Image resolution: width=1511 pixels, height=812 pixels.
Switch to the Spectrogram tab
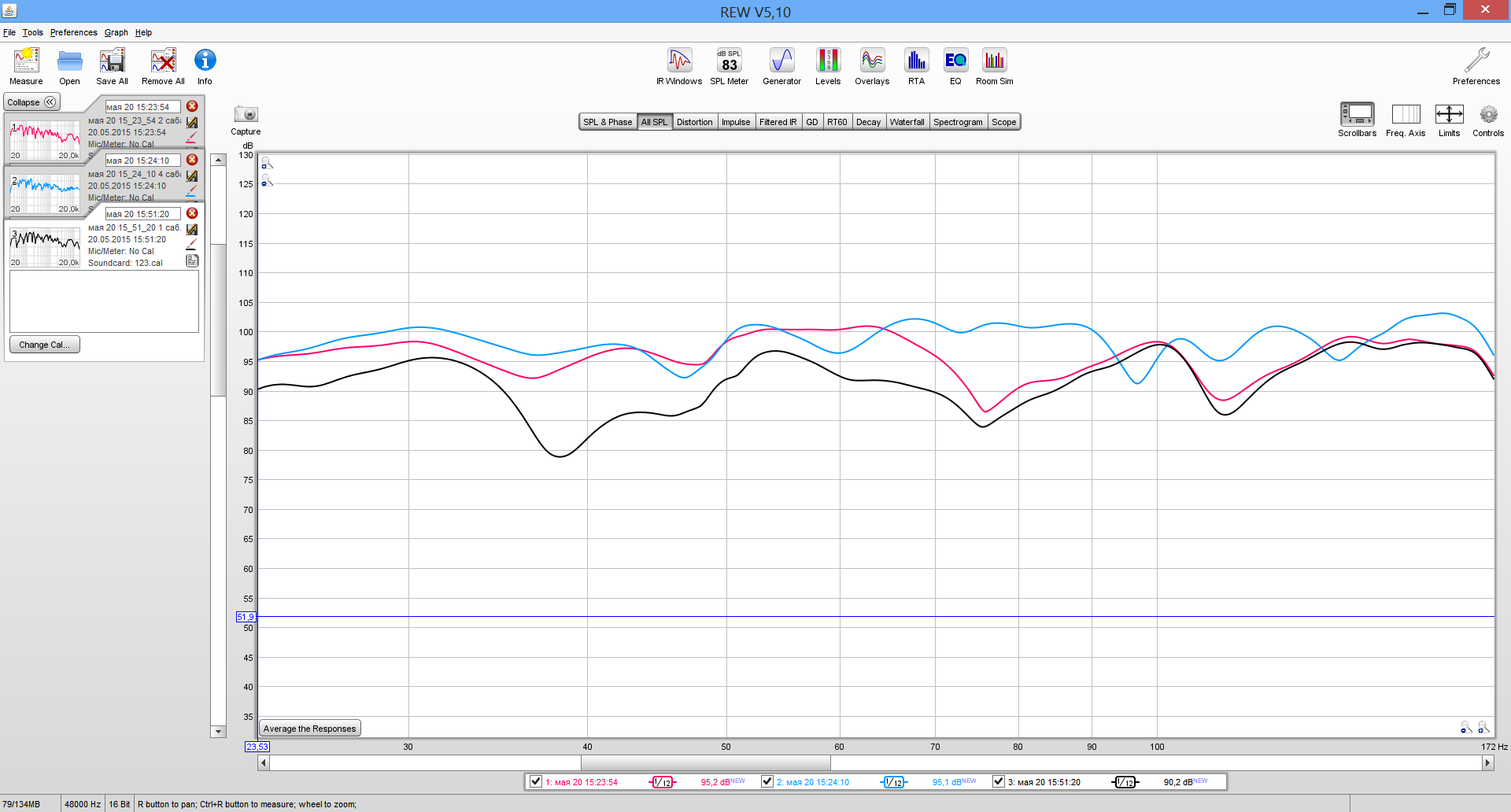958,122
